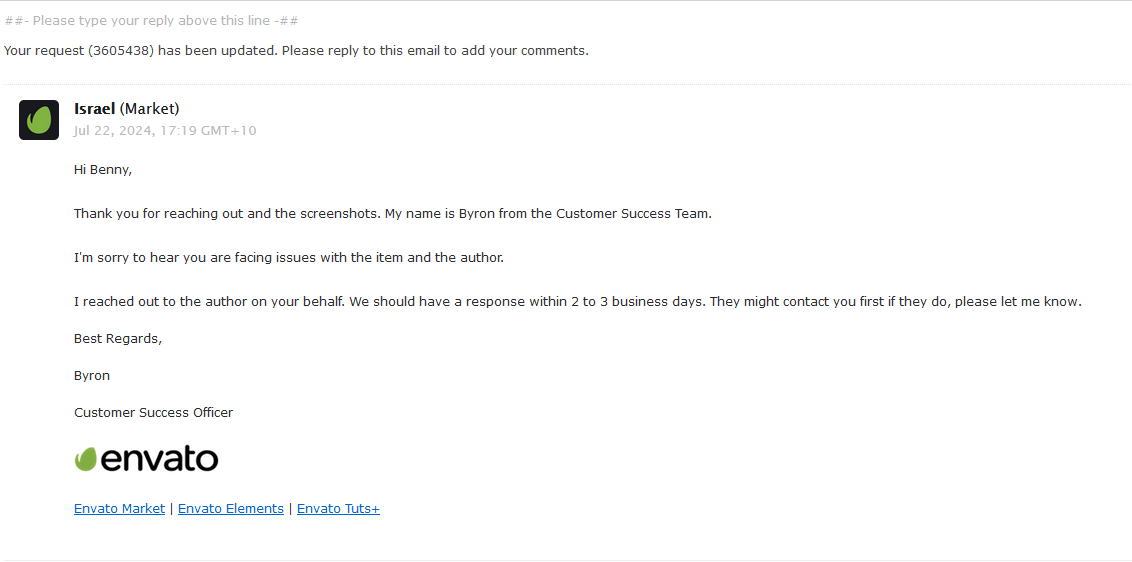
Task: Open the Envato Market link
Action: click(x=119, y=509)
